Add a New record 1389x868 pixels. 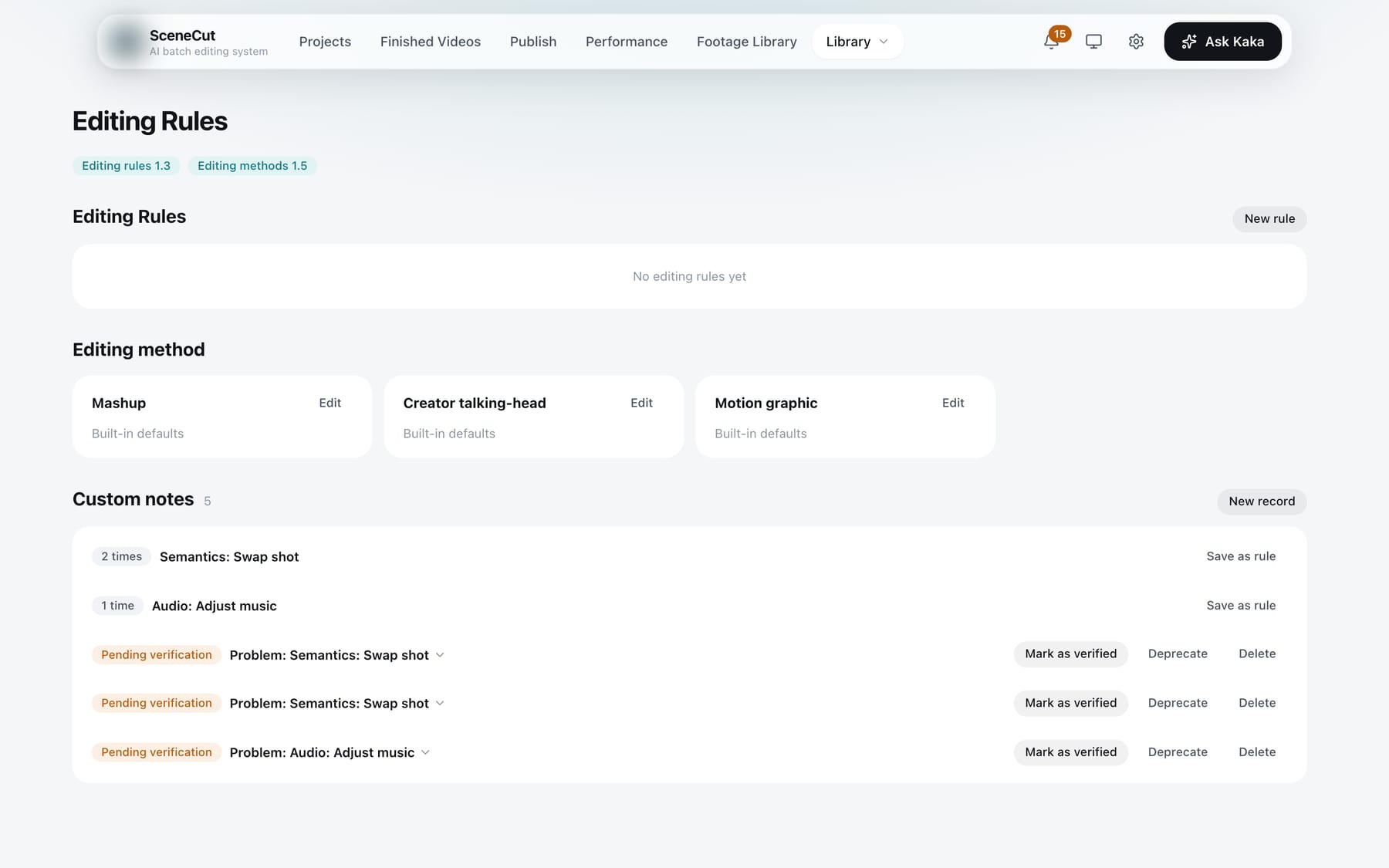(x=1262, y=502)
